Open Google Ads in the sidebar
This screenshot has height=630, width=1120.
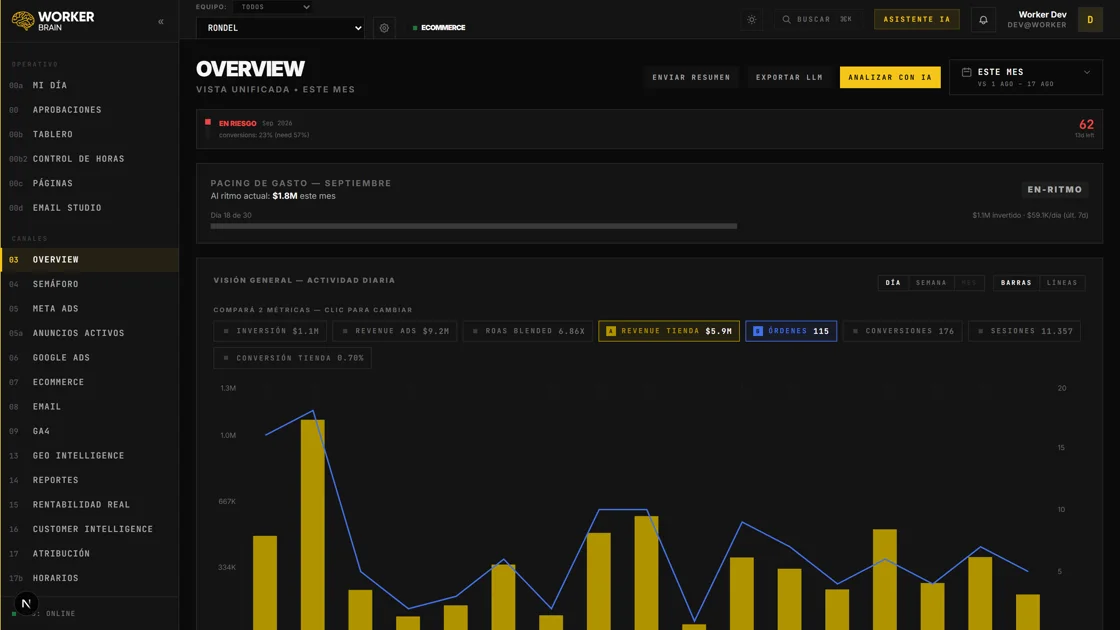click(x=89, y=358)
